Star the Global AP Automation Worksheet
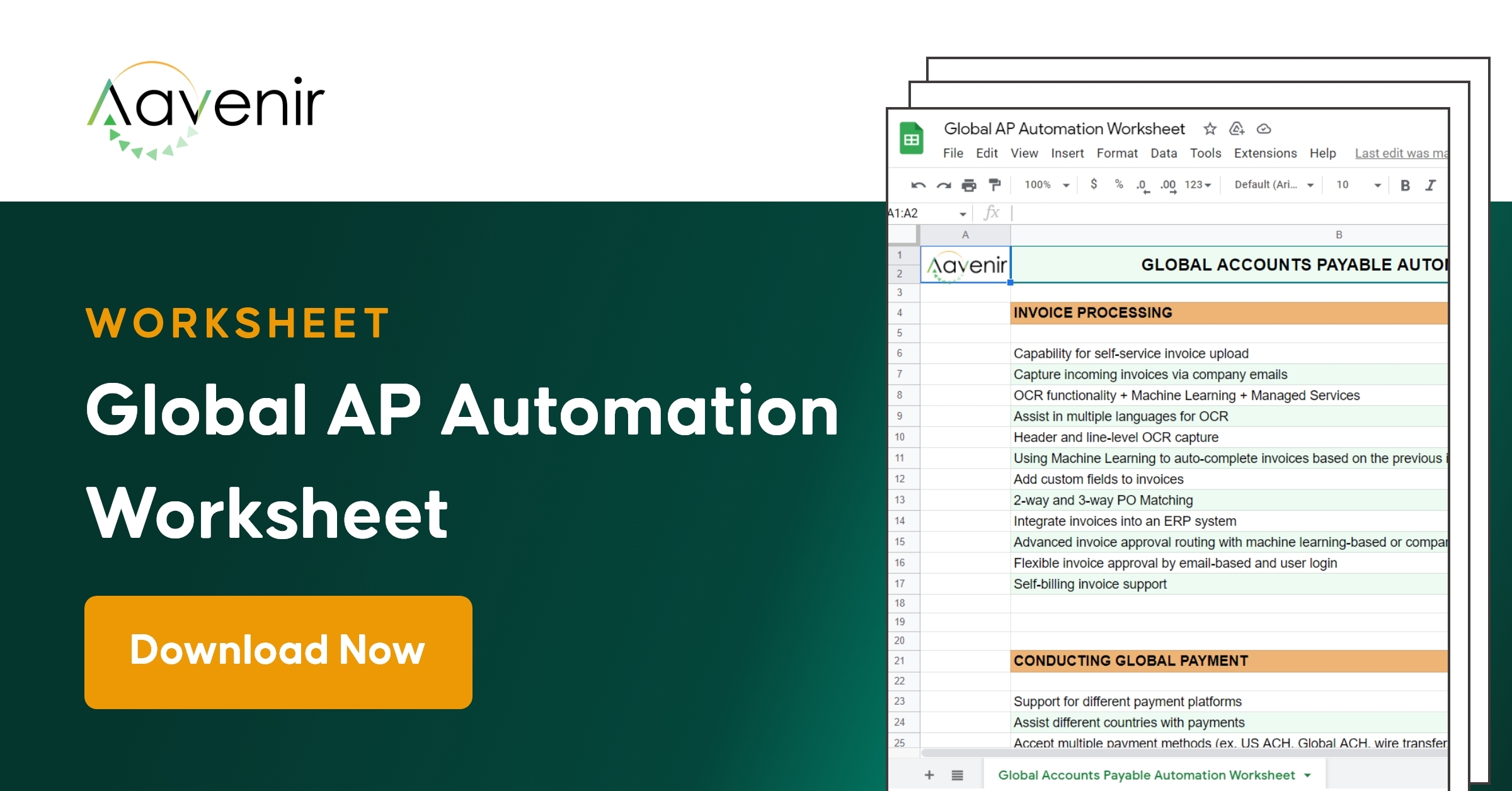 point(1210,129)
